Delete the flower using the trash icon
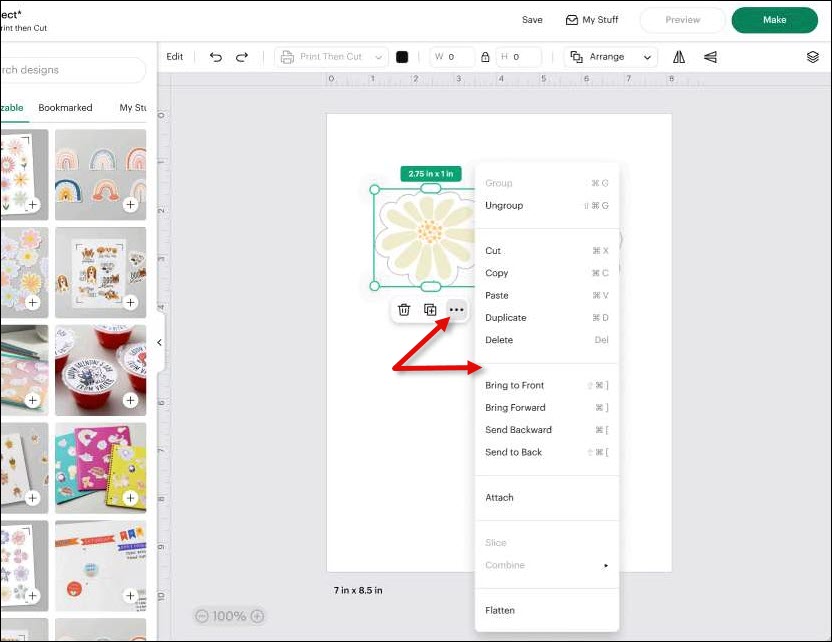Viewport: 832px width, 642px height. click(404, 310)
